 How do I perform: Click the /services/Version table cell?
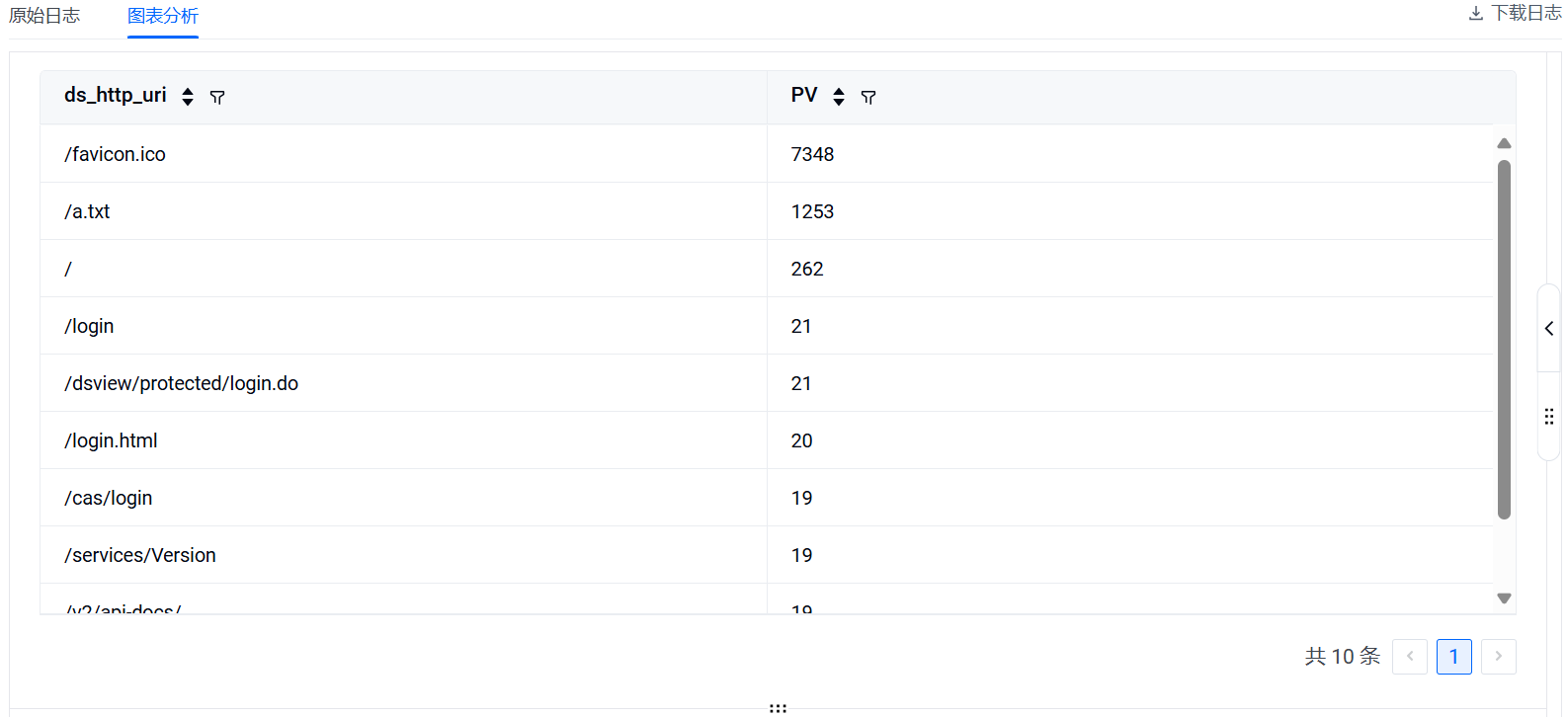(x=140, y=555)
